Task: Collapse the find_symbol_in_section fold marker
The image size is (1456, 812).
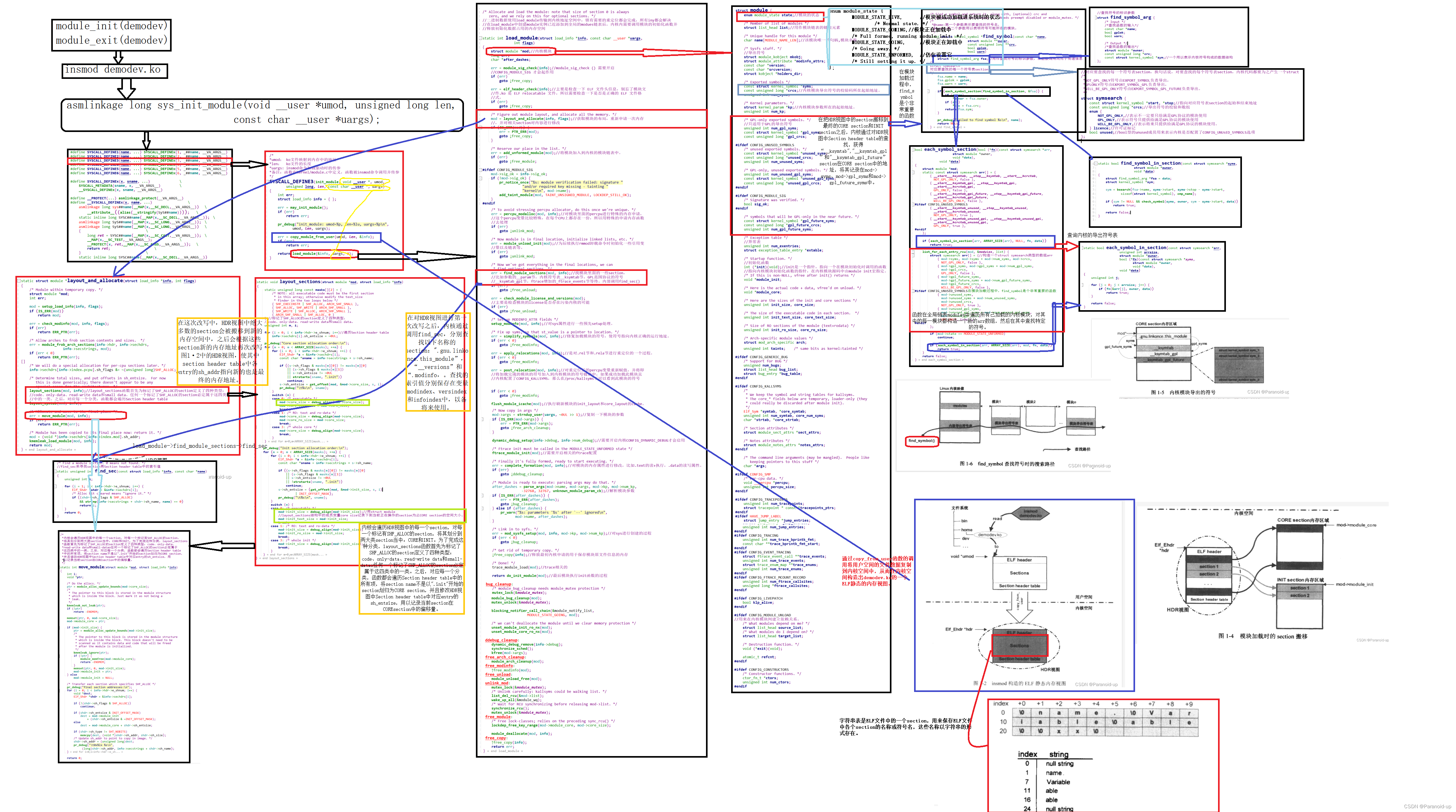Action: coord(1095,163)
